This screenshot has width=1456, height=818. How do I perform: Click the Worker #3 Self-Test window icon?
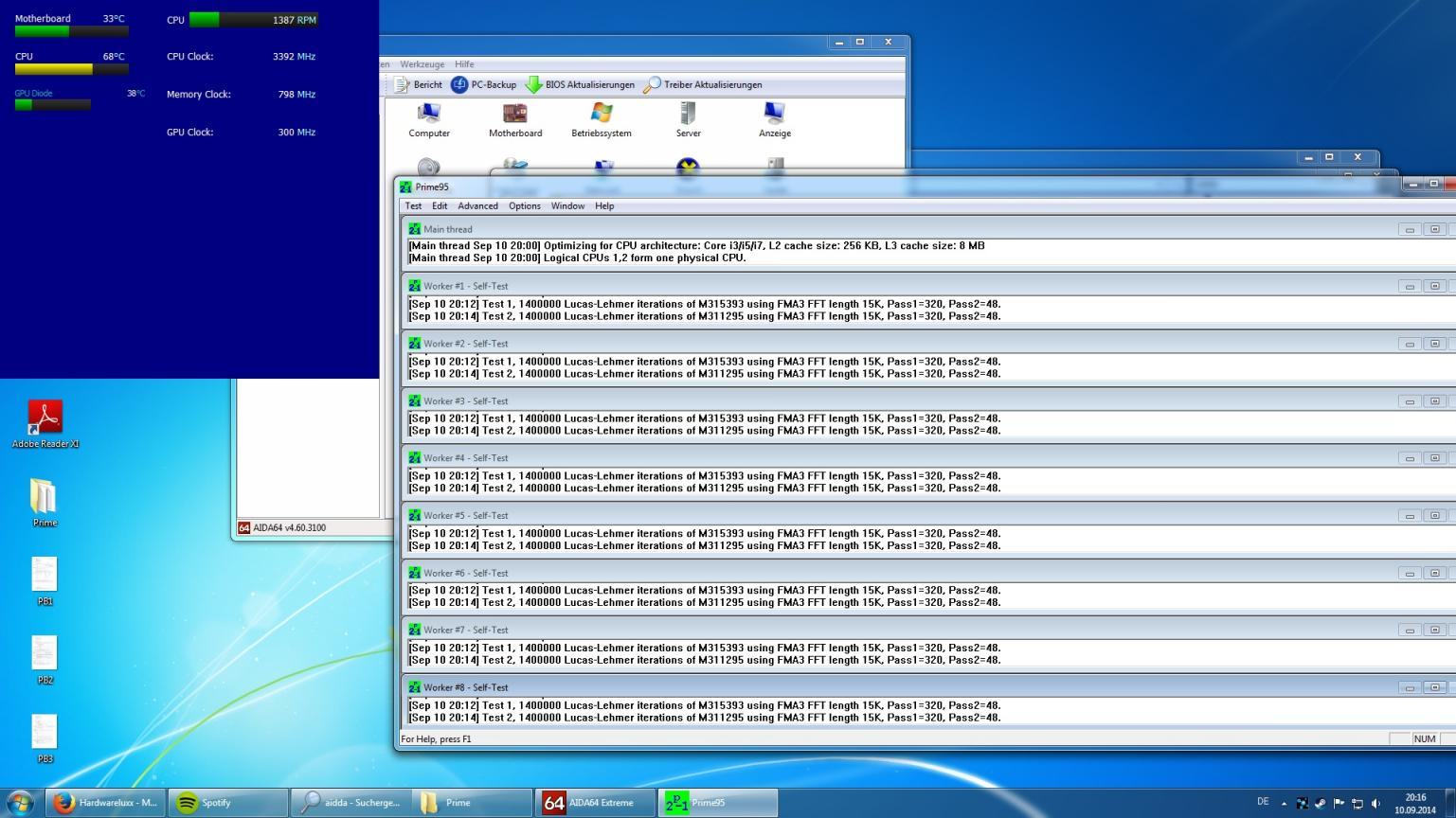point(414,400)
